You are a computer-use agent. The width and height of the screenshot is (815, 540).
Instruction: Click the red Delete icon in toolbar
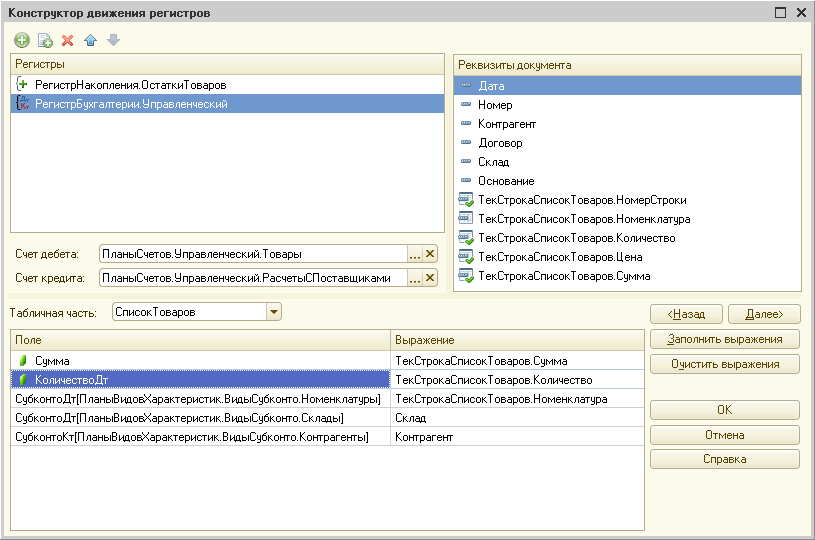pos(68,40)
